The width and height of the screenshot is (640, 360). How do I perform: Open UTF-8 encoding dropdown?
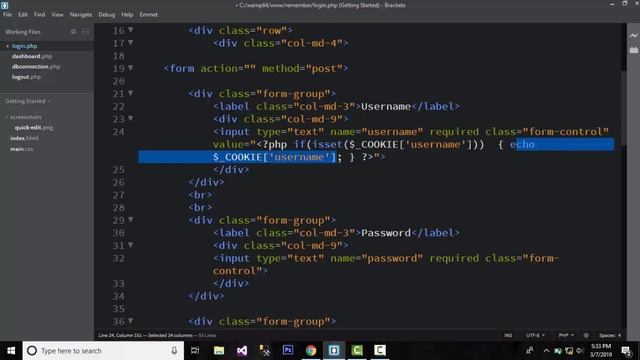pyautogui.click(x=535, y=335)
